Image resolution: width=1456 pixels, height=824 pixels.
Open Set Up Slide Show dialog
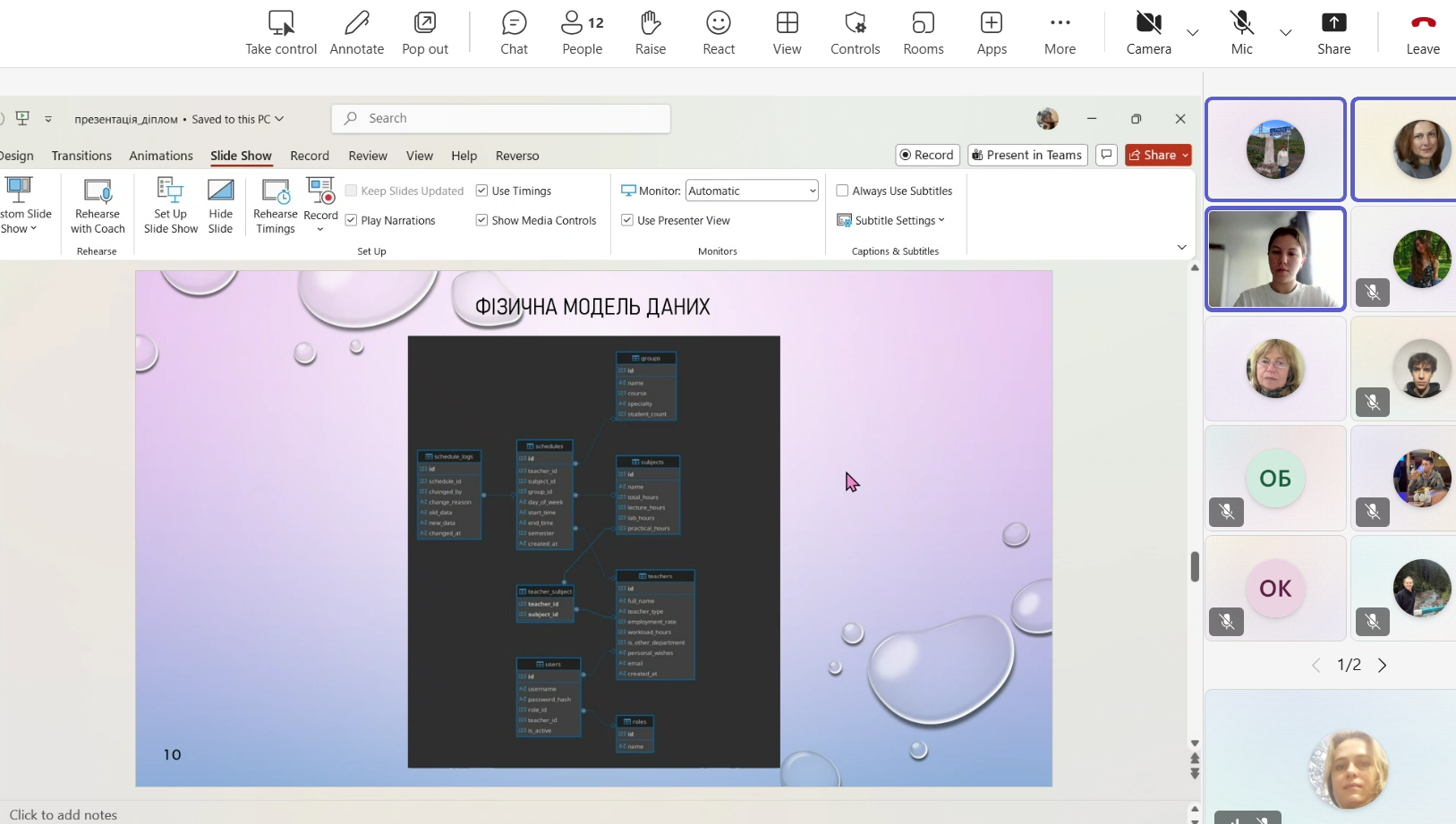coord(170,206)
